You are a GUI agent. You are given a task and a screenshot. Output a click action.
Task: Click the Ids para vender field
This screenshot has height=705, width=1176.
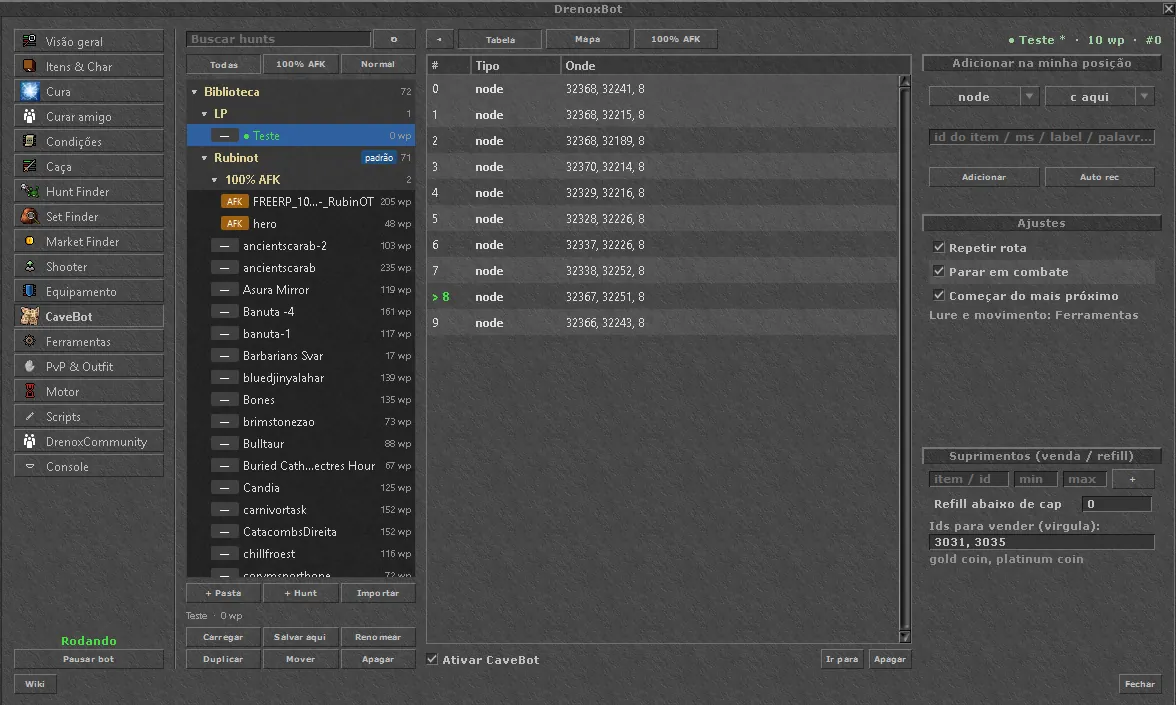point(1041,542)
